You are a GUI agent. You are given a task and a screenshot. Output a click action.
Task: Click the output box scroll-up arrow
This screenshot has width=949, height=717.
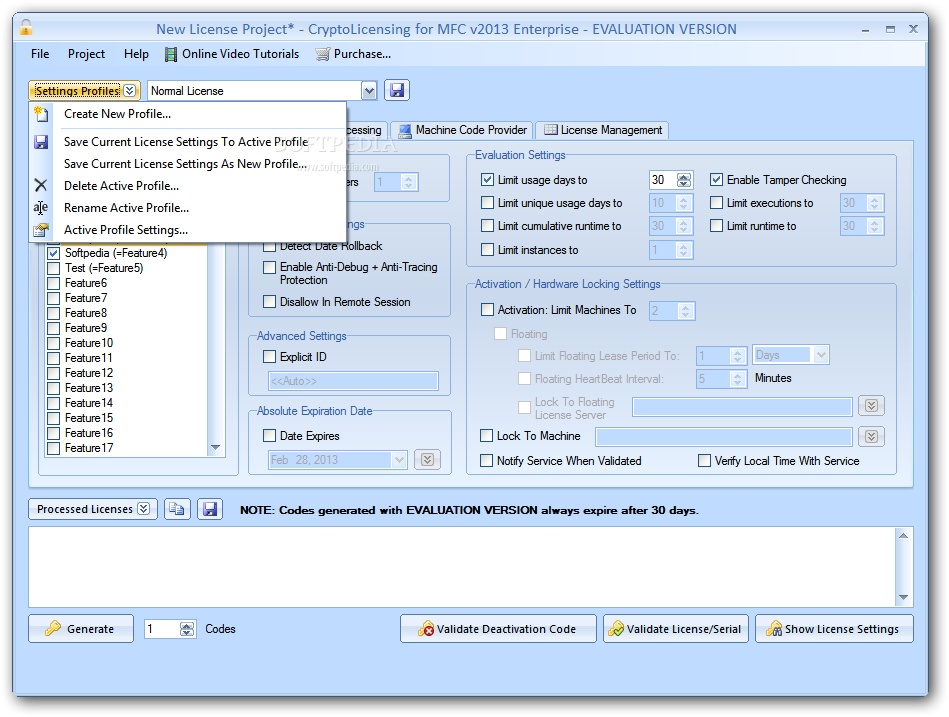[903, 535]
